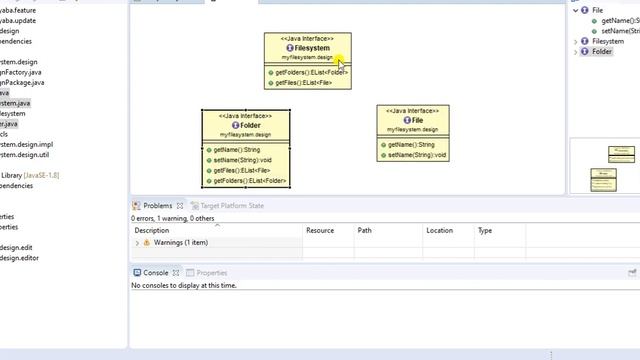Click the warning triangle icon

pos(147,242)
